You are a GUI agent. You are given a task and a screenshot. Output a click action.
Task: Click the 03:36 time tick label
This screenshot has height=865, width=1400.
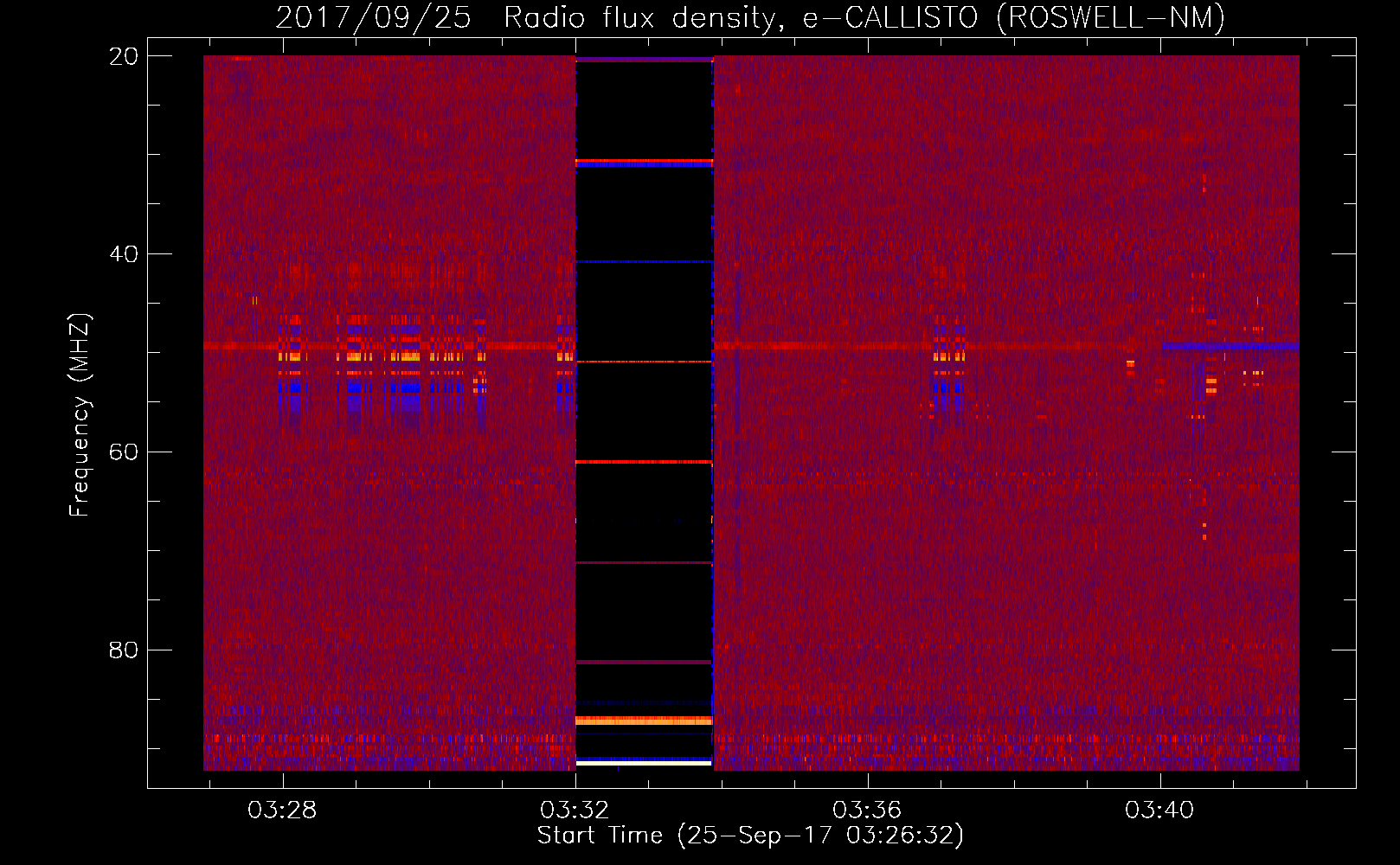coord(867,811)
